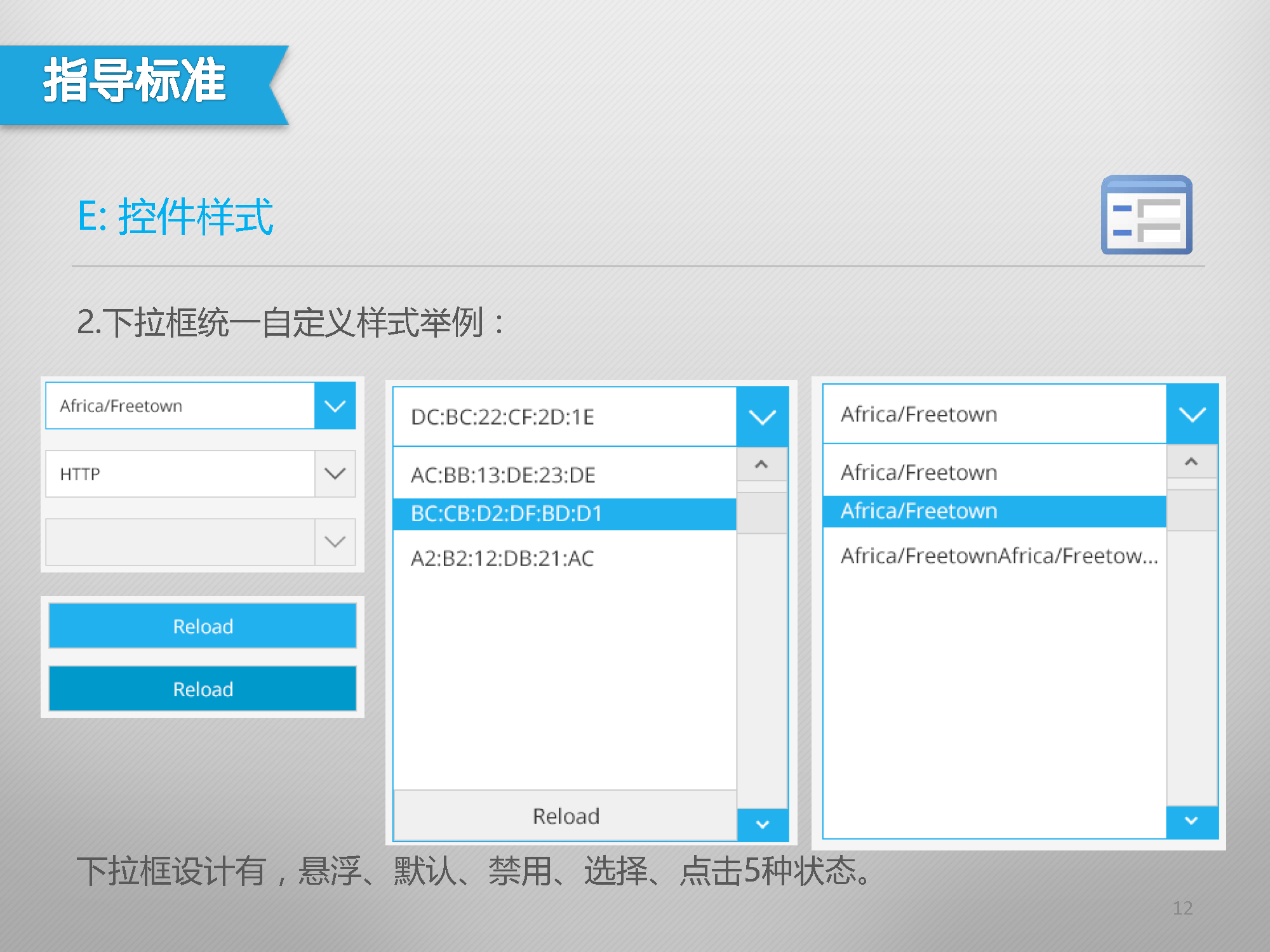
Task: Click scroll-up arrow in right timezone list
Action: tap(1191, 461)
